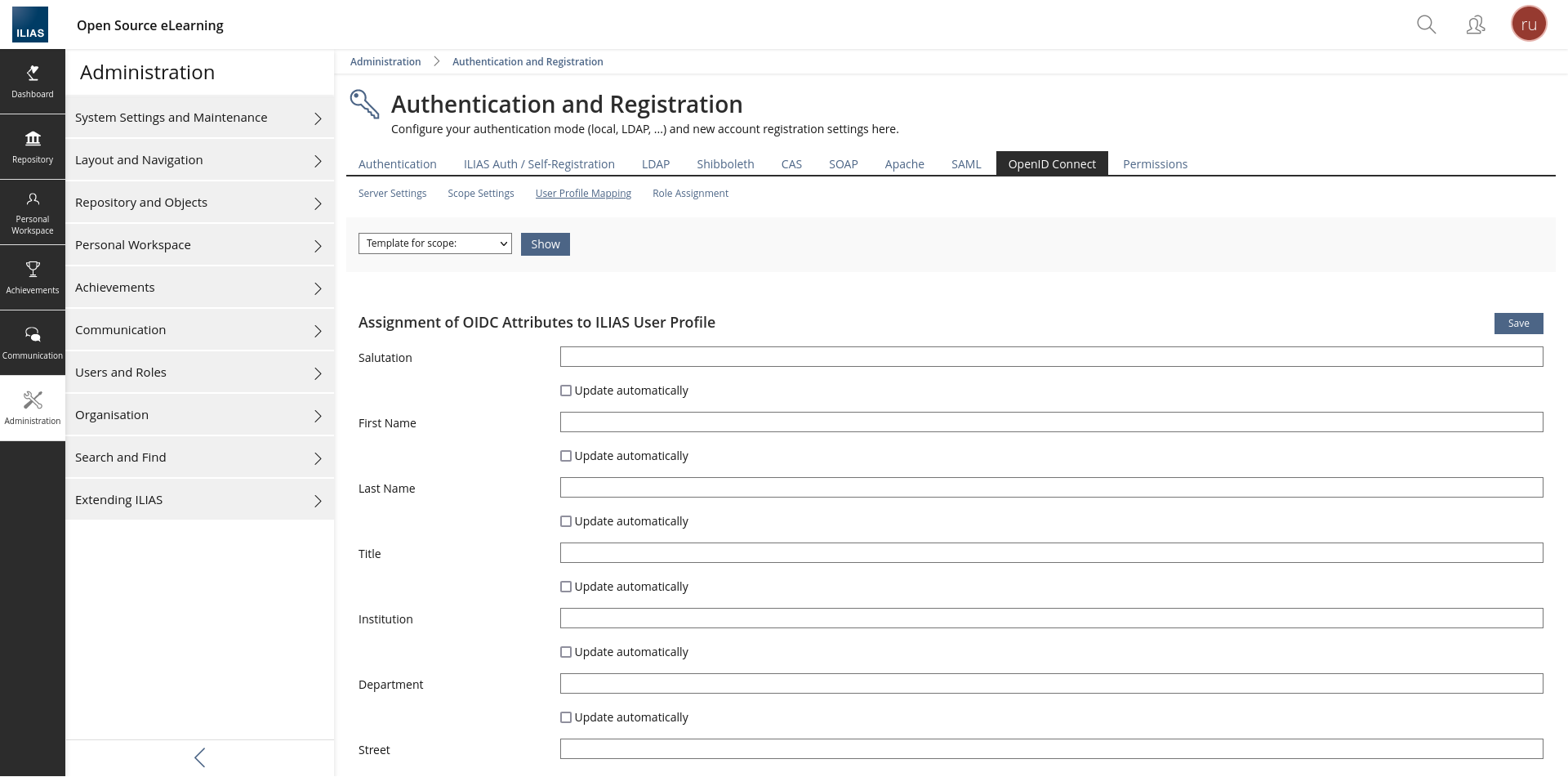Switch to the LDAP tab
The image size is (1568, 777).
coord(655,164)
